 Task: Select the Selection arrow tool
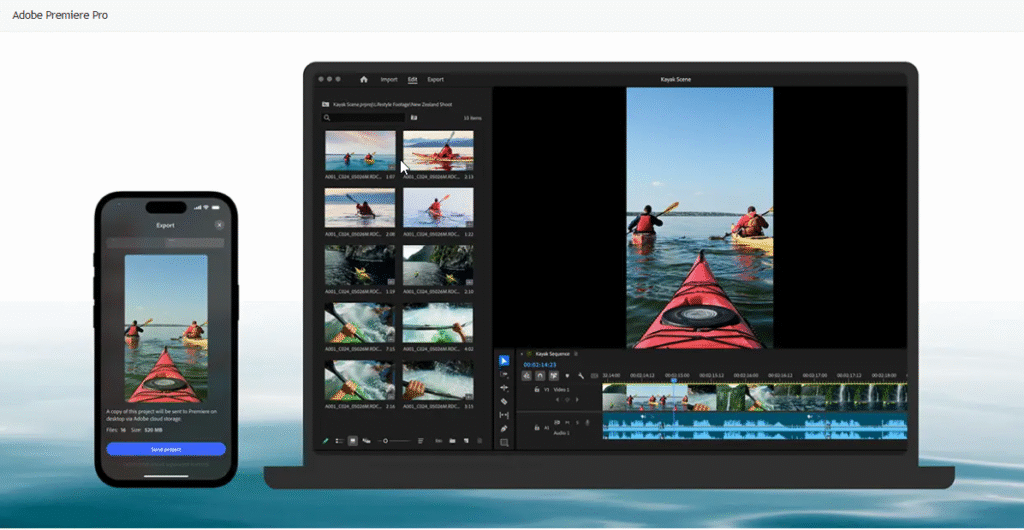click(504, 360)
